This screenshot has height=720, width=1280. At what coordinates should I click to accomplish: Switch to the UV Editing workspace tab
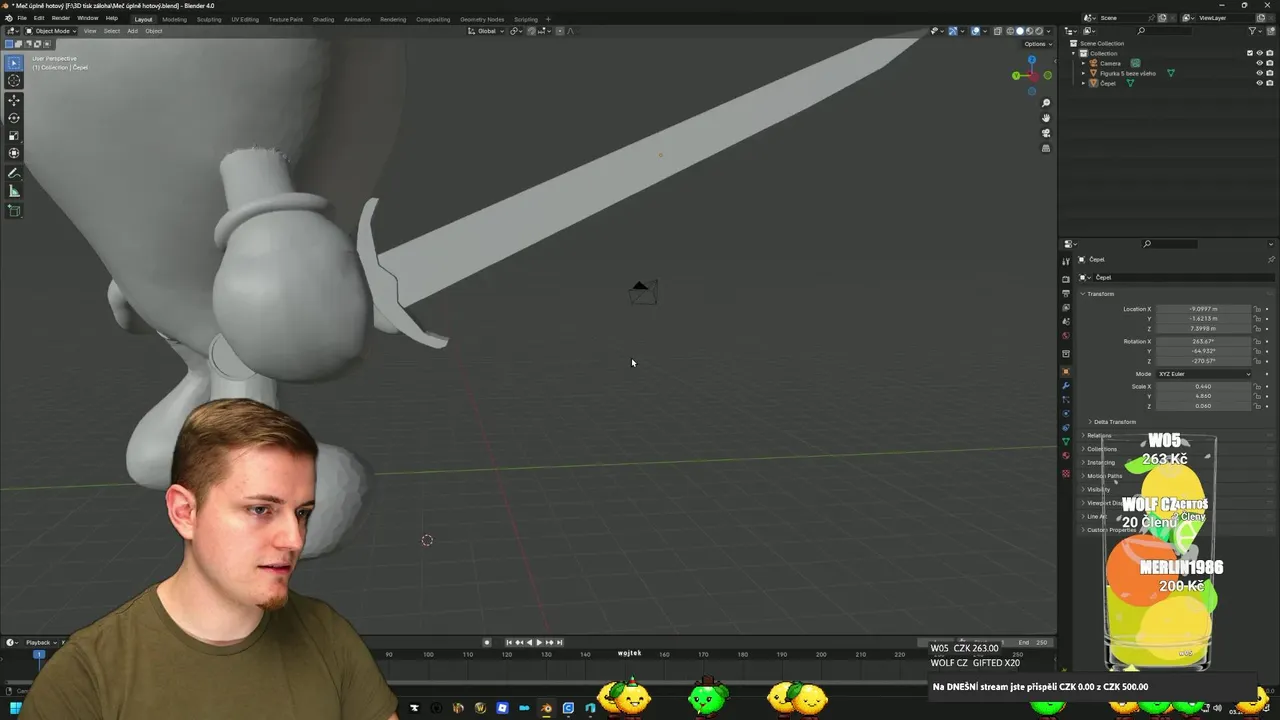245,19
